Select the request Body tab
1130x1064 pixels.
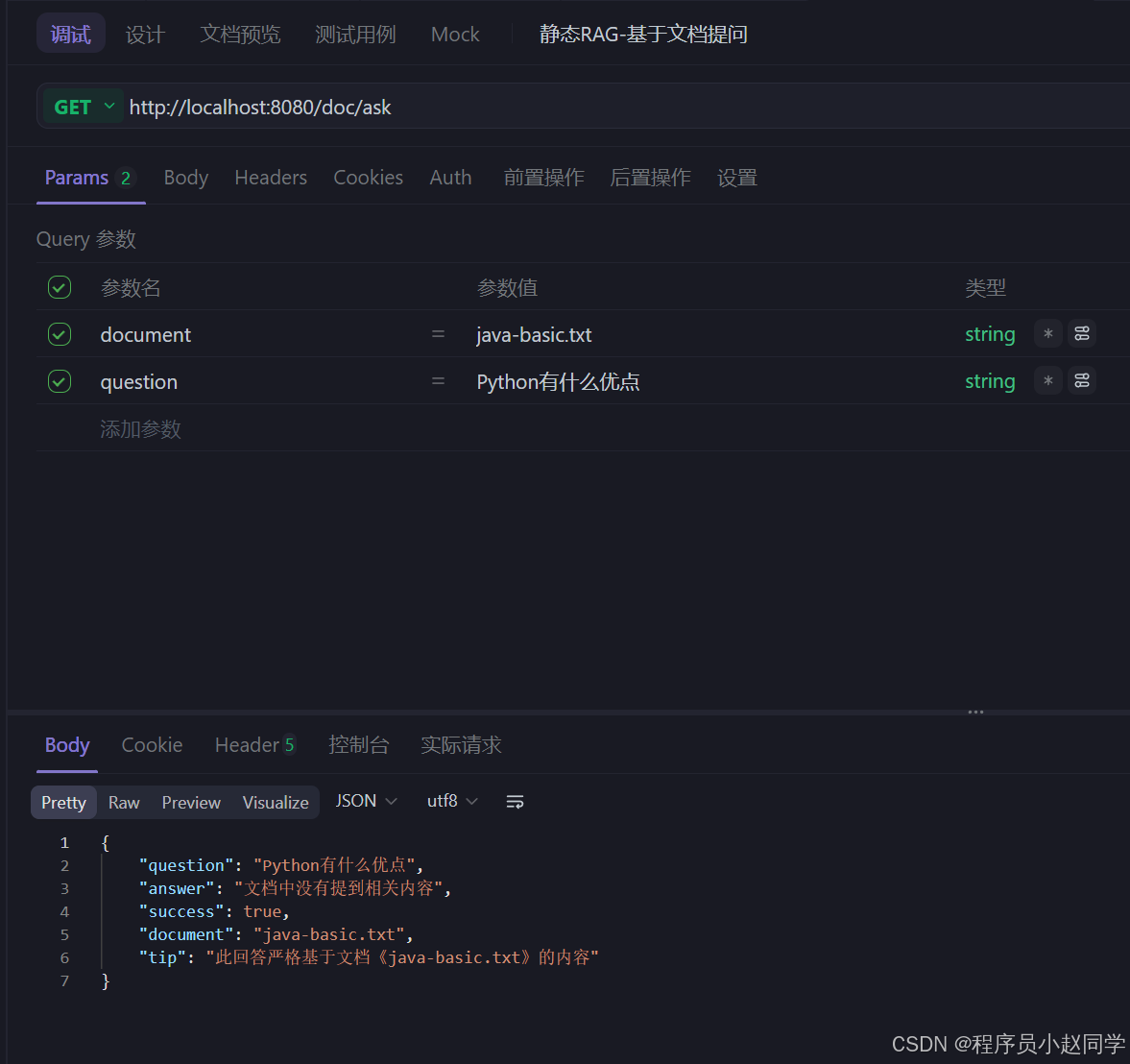186,178
